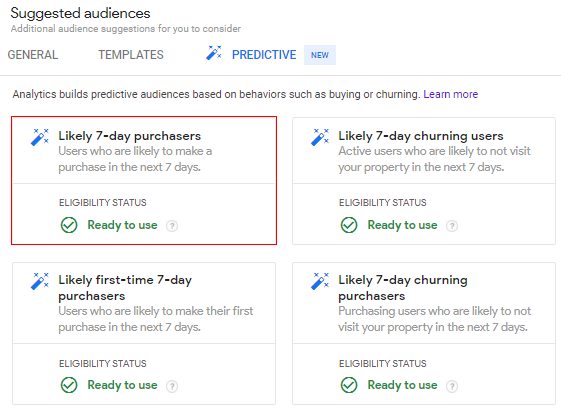Screen dimensions: 561x409
Task: Switch to the TEMPLATES tab
Action: point(131,55)
